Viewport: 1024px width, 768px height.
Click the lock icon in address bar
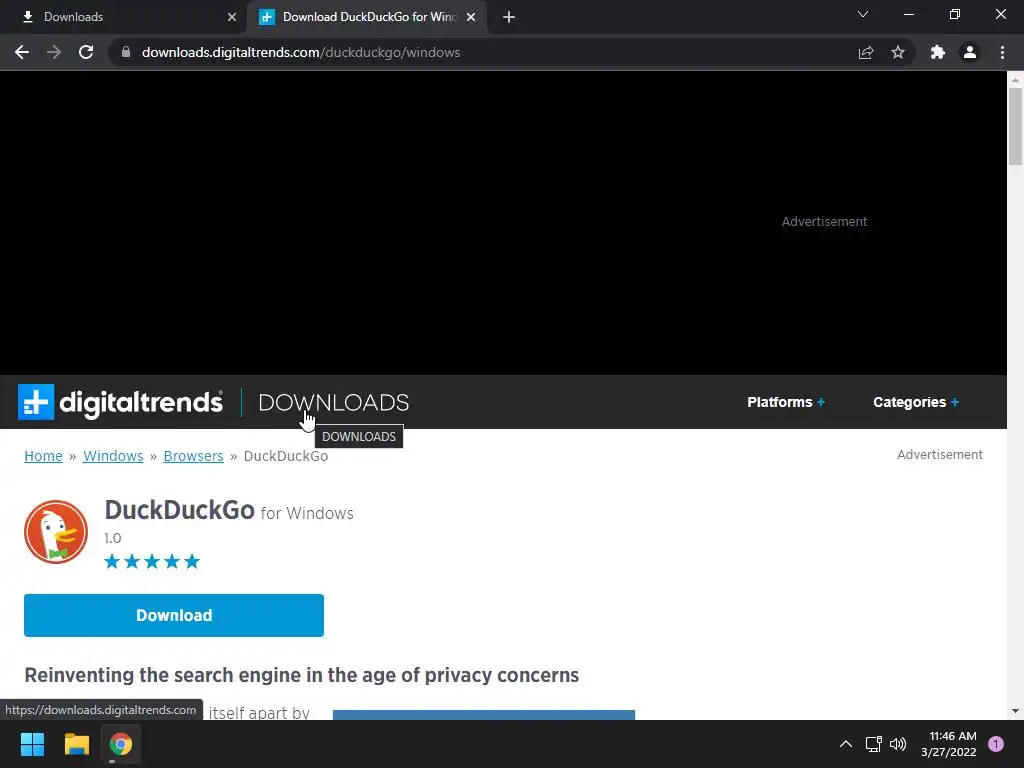pyautogui.click(x=126, y=52)
